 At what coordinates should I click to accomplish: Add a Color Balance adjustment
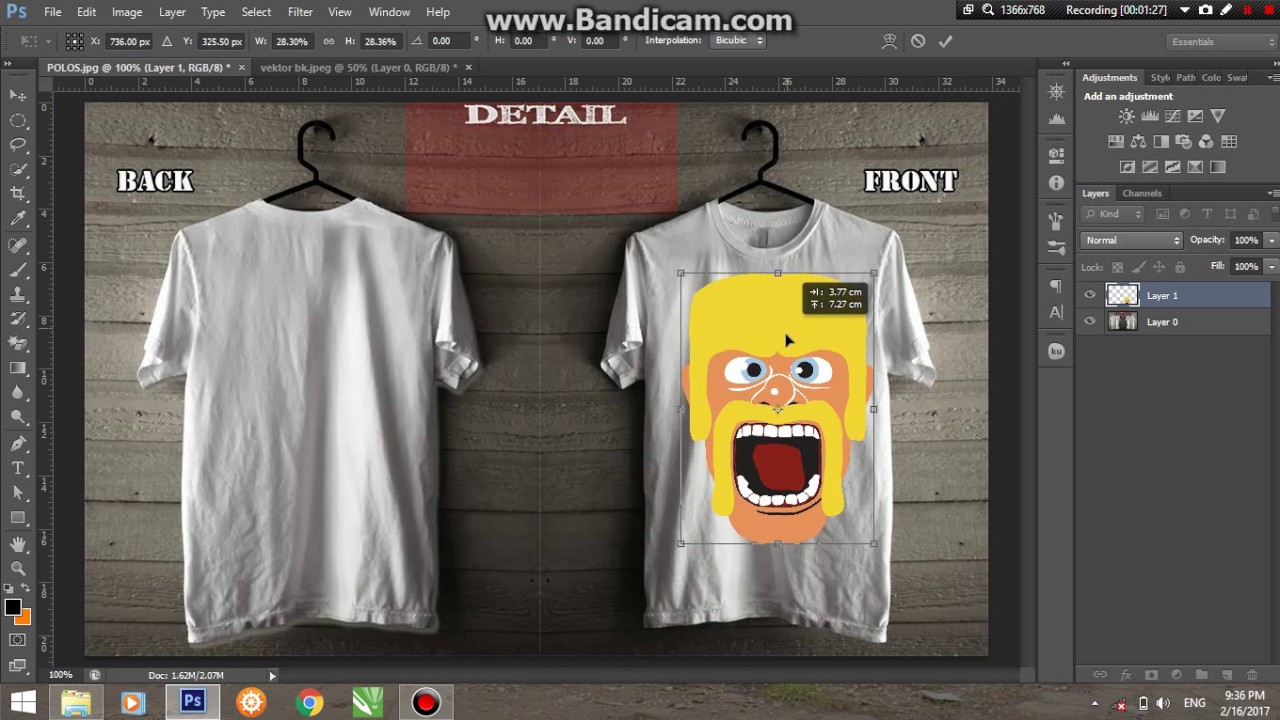pos(1139,142)
